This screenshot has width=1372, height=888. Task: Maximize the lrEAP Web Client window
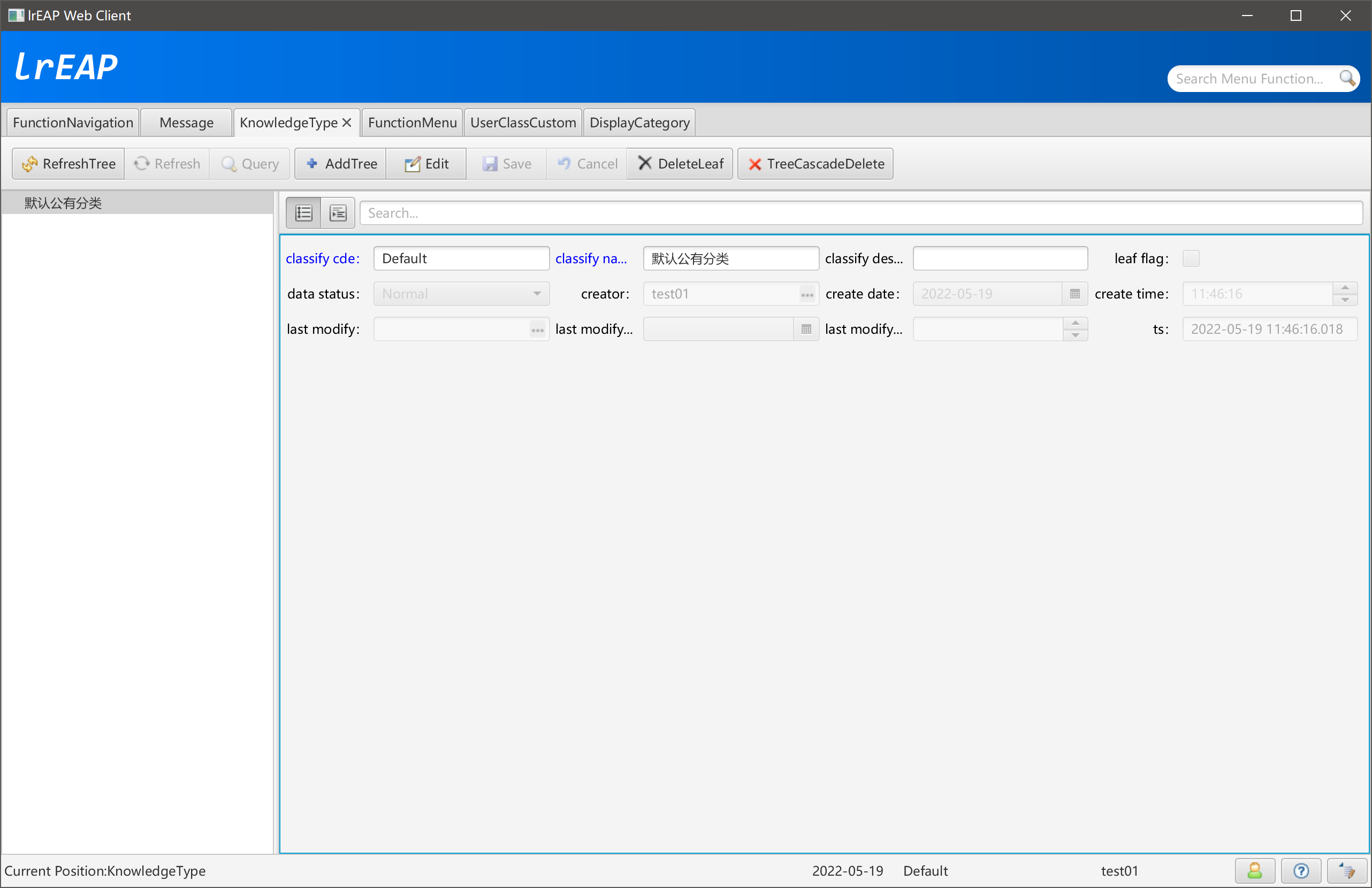[x=1296, y=16]
